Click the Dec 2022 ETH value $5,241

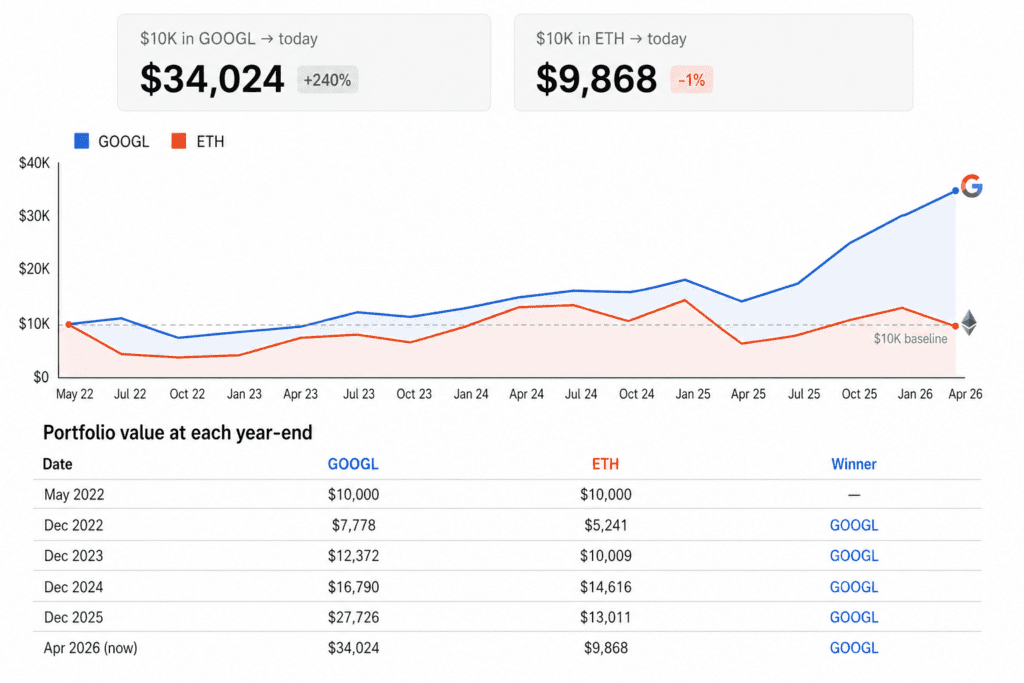[606, 525]
